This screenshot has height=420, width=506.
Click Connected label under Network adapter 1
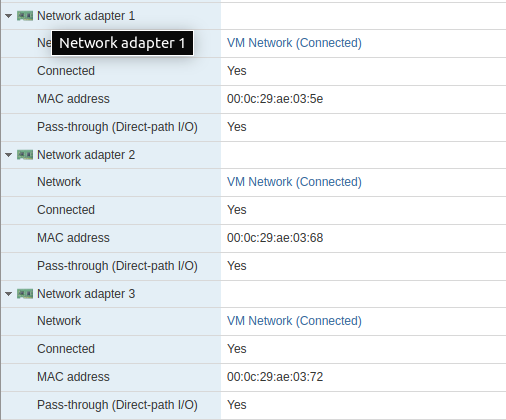(66, 71)
